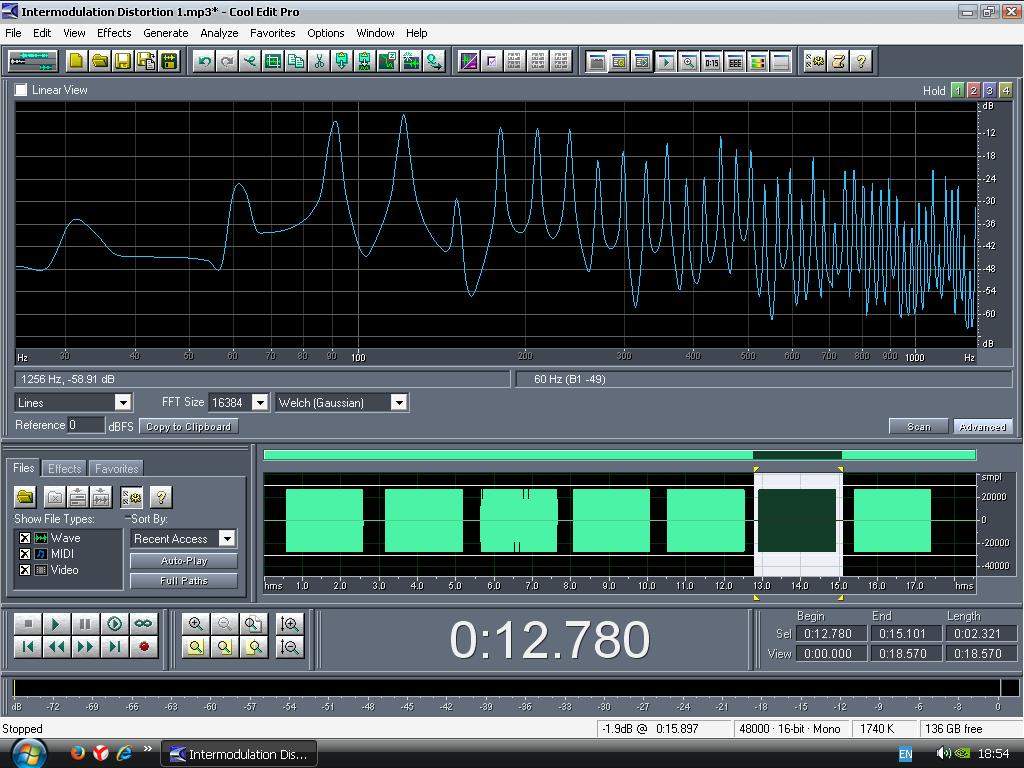Click the scissors Cut icon in the toolbar
Image resolution: width=1024 pixels, height=768 pixels.
click(319, 61)
